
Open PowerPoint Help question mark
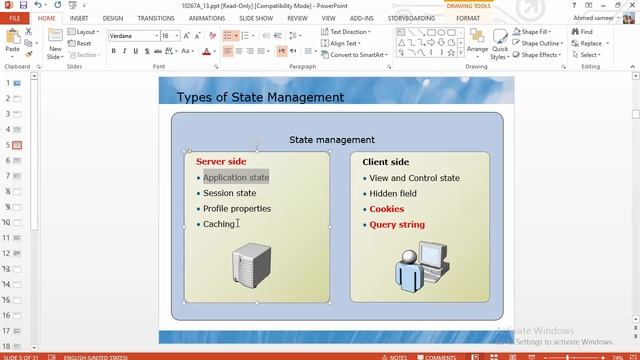574,5
